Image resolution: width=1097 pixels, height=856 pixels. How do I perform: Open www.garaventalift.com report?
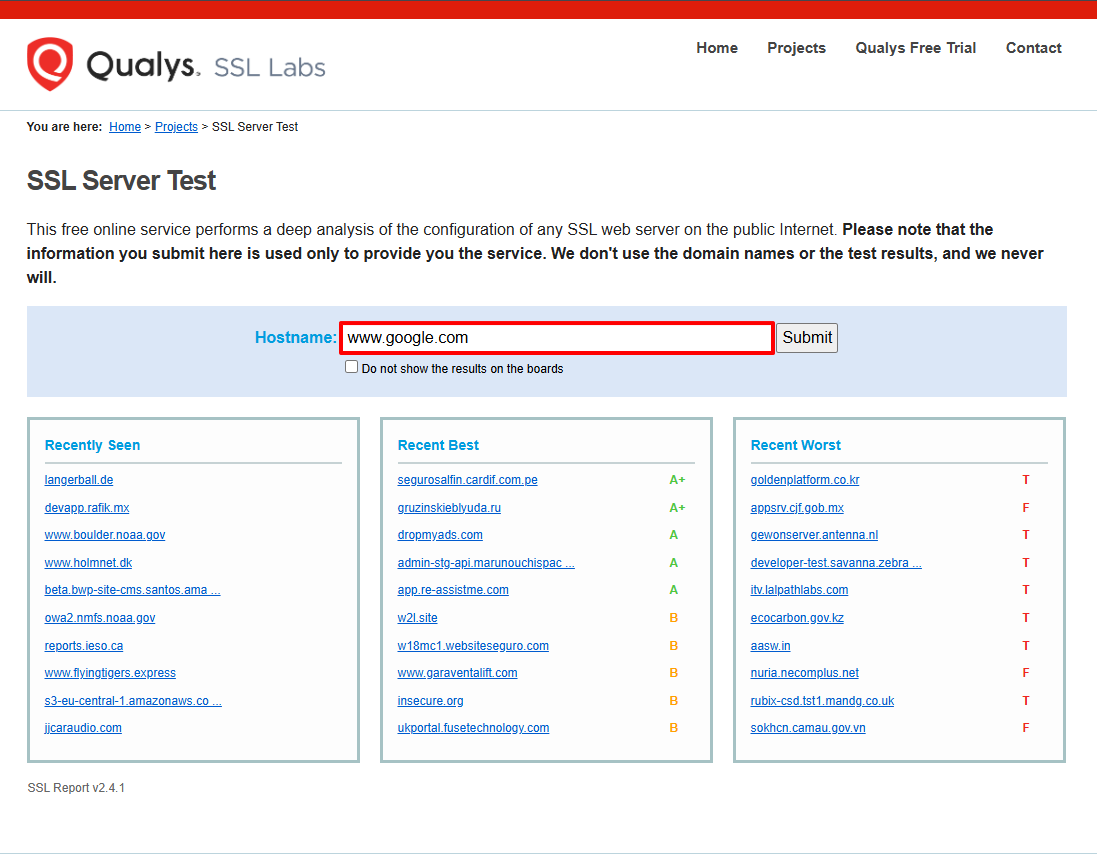pyautogui.click(x=458, y=673)
